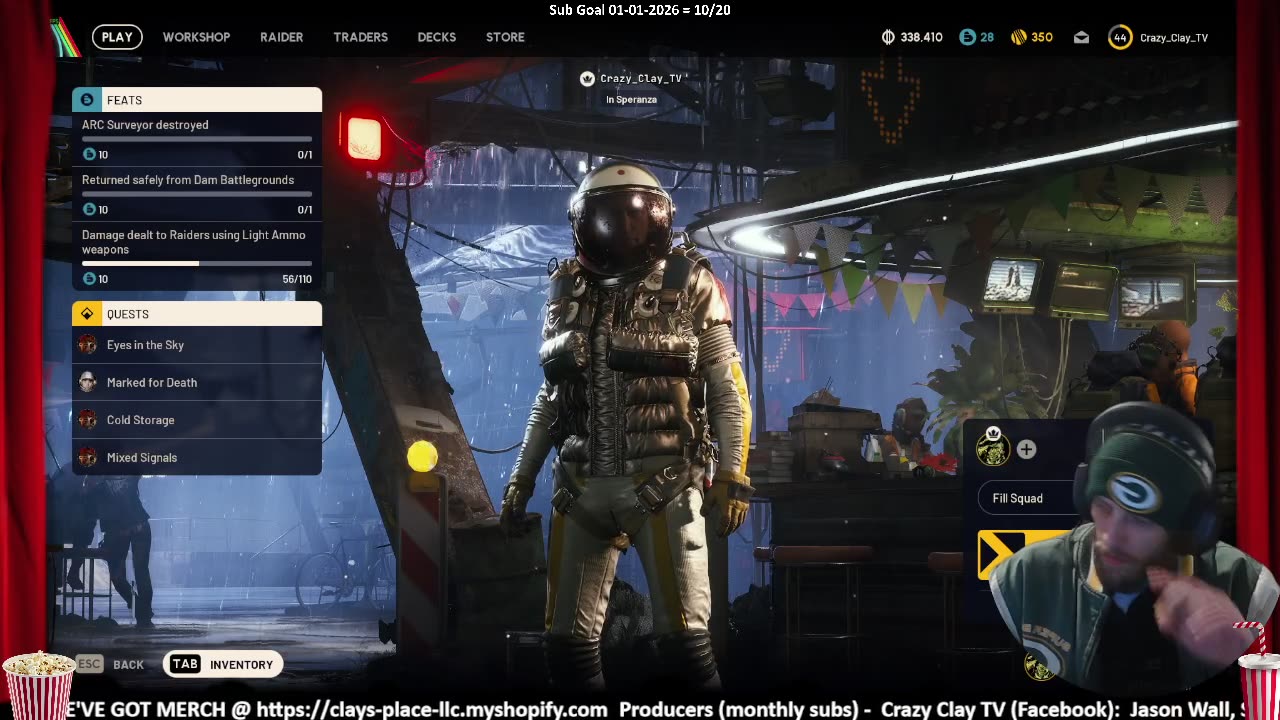Click the yellow play arrow button
Viewport: 1280px width, 720px height.
point(1003,553)
